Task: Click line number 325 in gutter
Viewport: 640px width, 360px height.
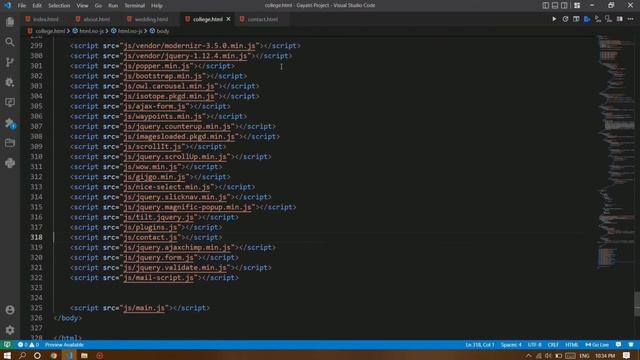Action: pyautogui.click(x=36, y=308)
